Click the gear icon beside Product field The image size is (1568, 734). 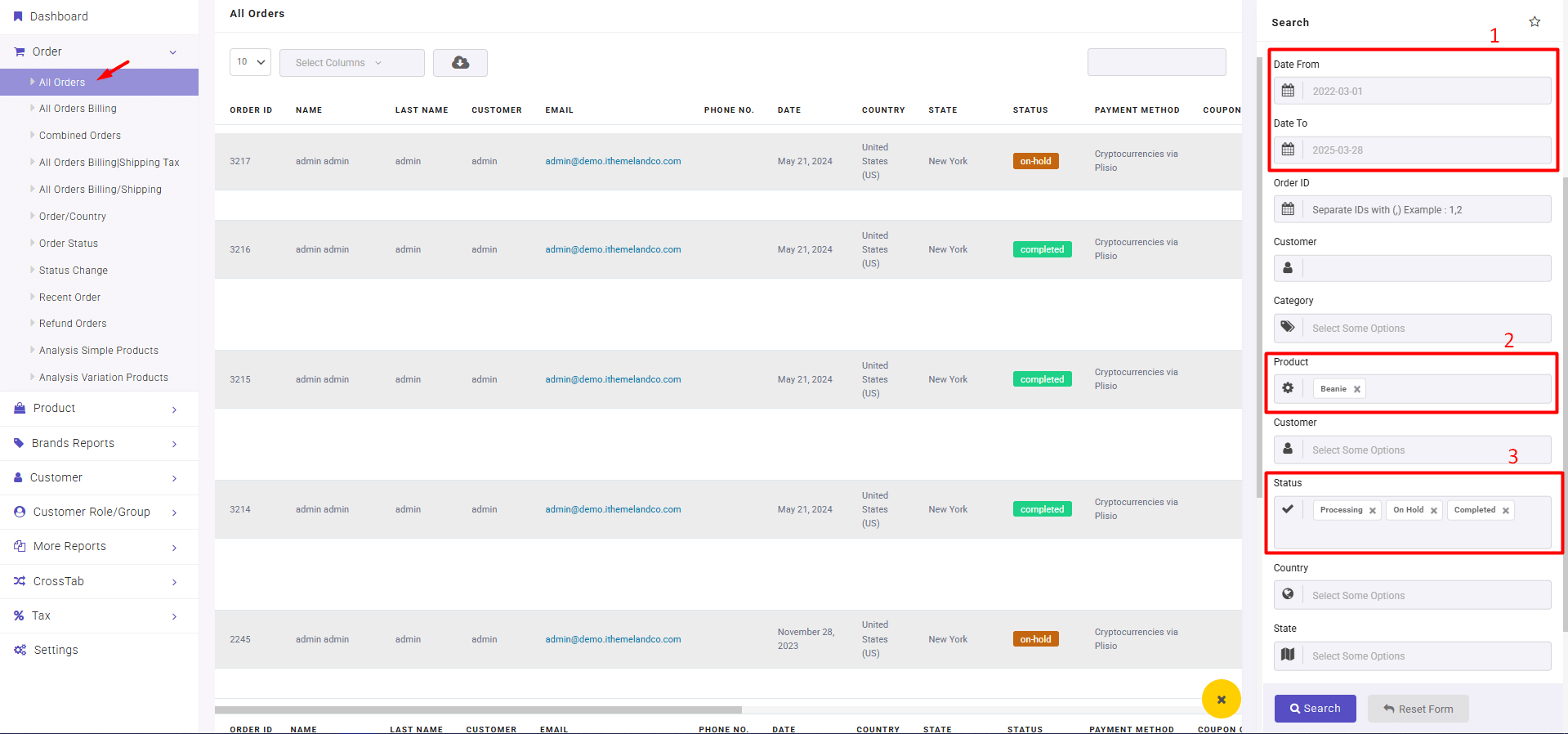[x=1288, y=388]
